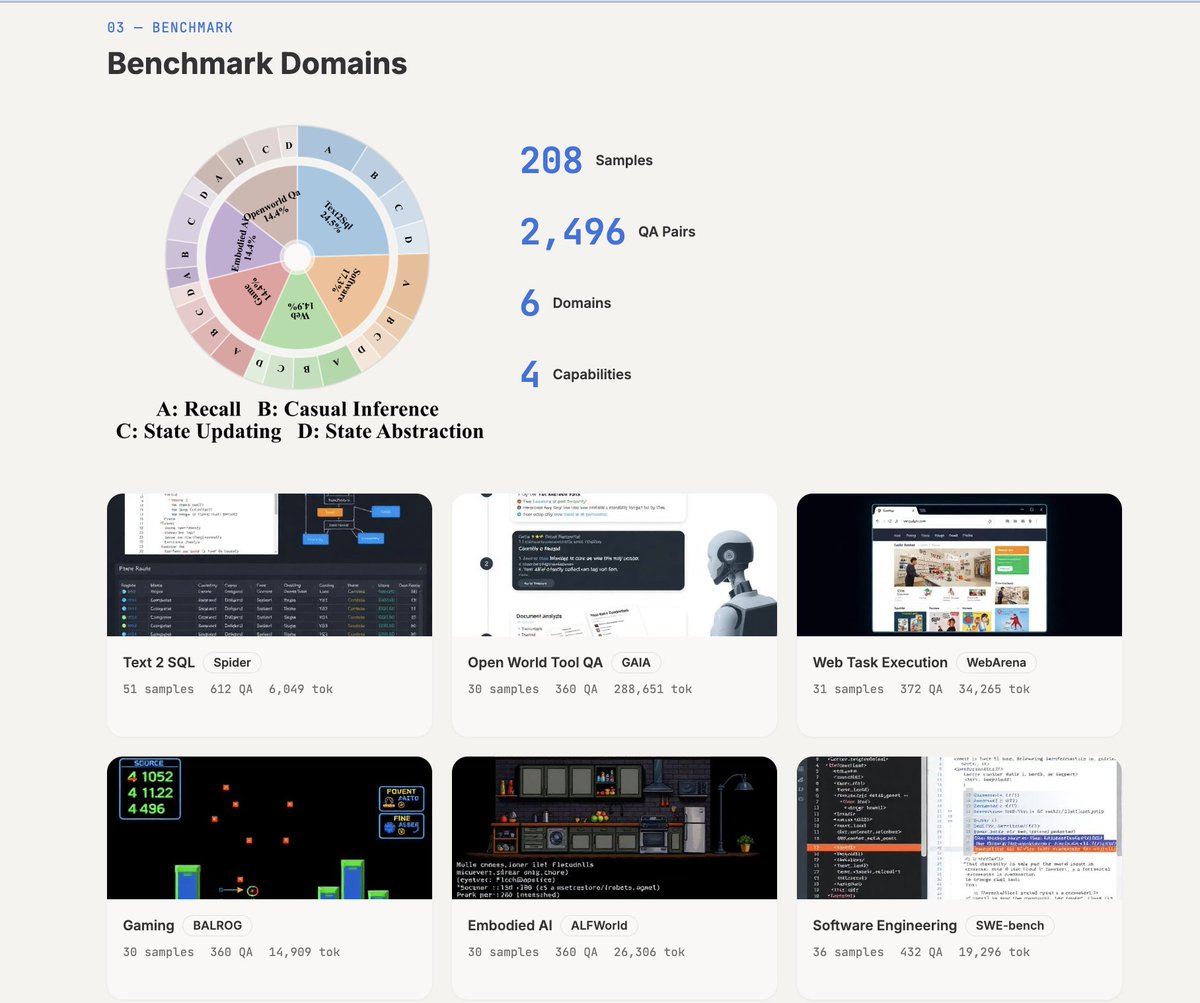1200x1003 pixels.
Task: Click "19,296 tok" in Software Engineering card
Action: tap(995, 952)
